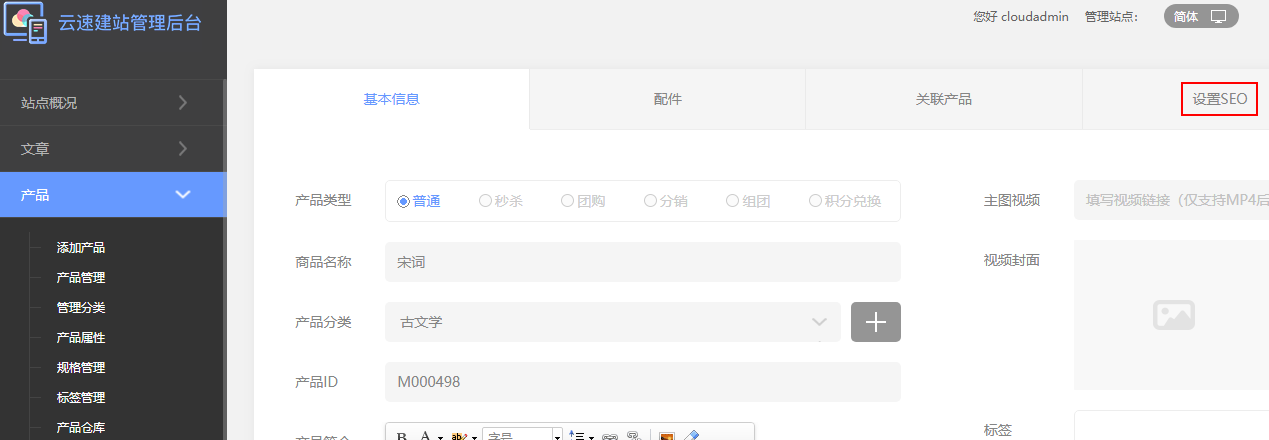Select the 秒杀 product type
Image resolution: width=1269 pixels, height=440 pixels.
[501, 201]
